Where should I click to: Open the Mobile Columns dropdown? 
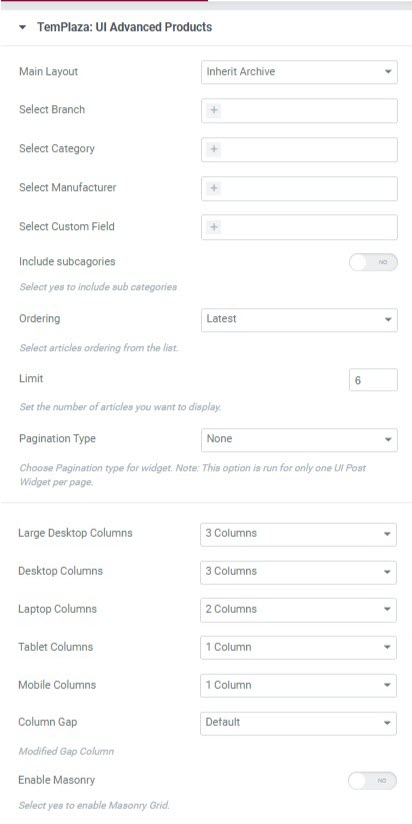pyautogui.click(x=298, y=685)
